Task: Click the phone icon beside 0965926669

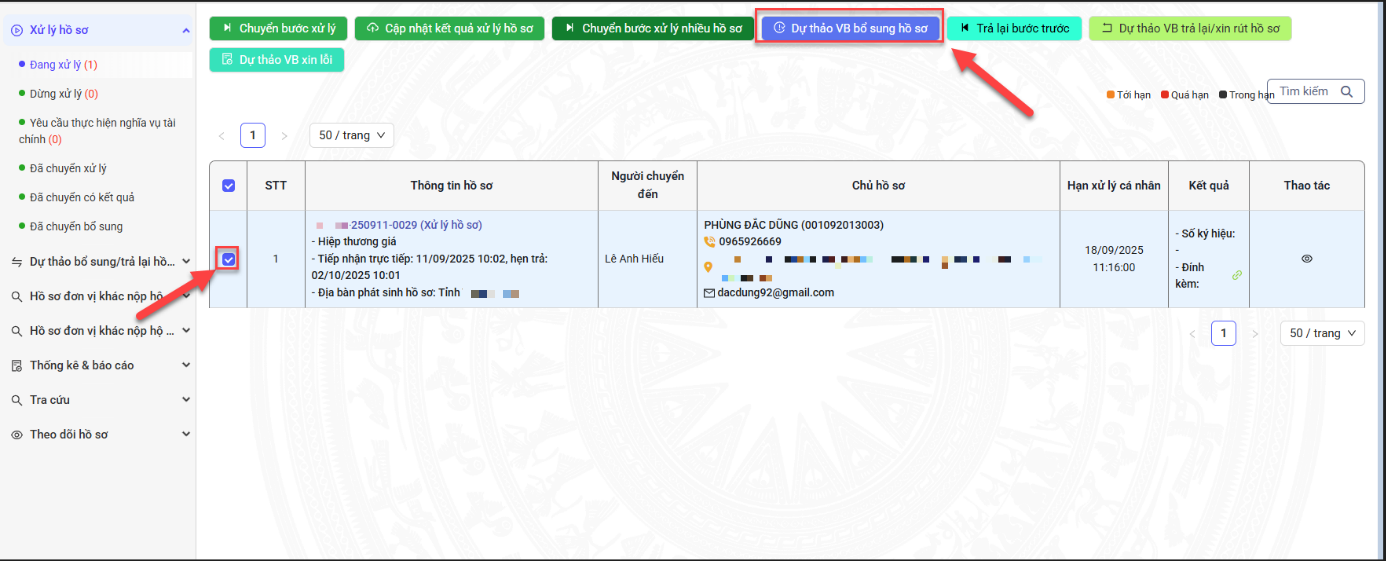Action: point(710,241)
